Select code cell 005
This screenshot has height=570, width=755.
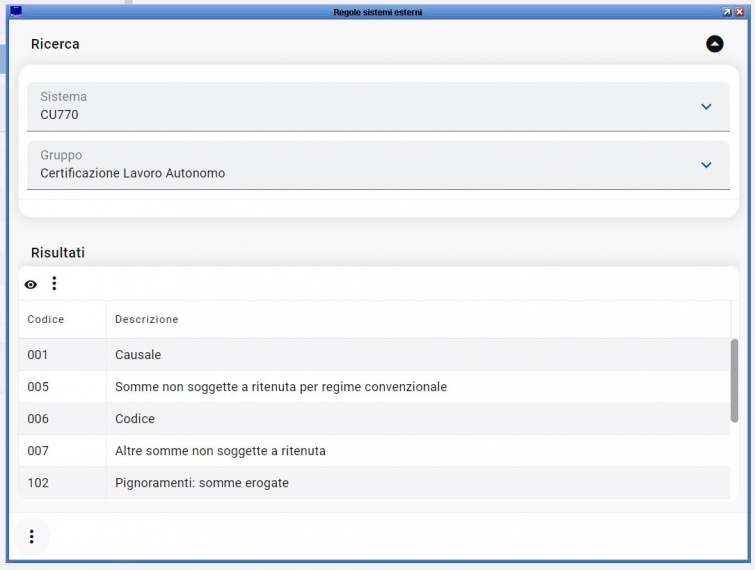[63, 387]
